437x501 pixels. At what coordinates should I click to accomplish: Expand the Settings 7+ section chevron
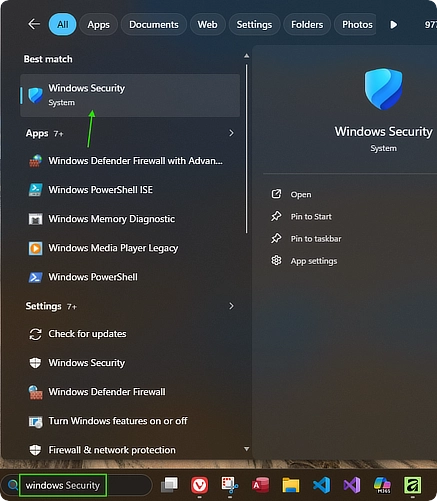pos(231,306)
